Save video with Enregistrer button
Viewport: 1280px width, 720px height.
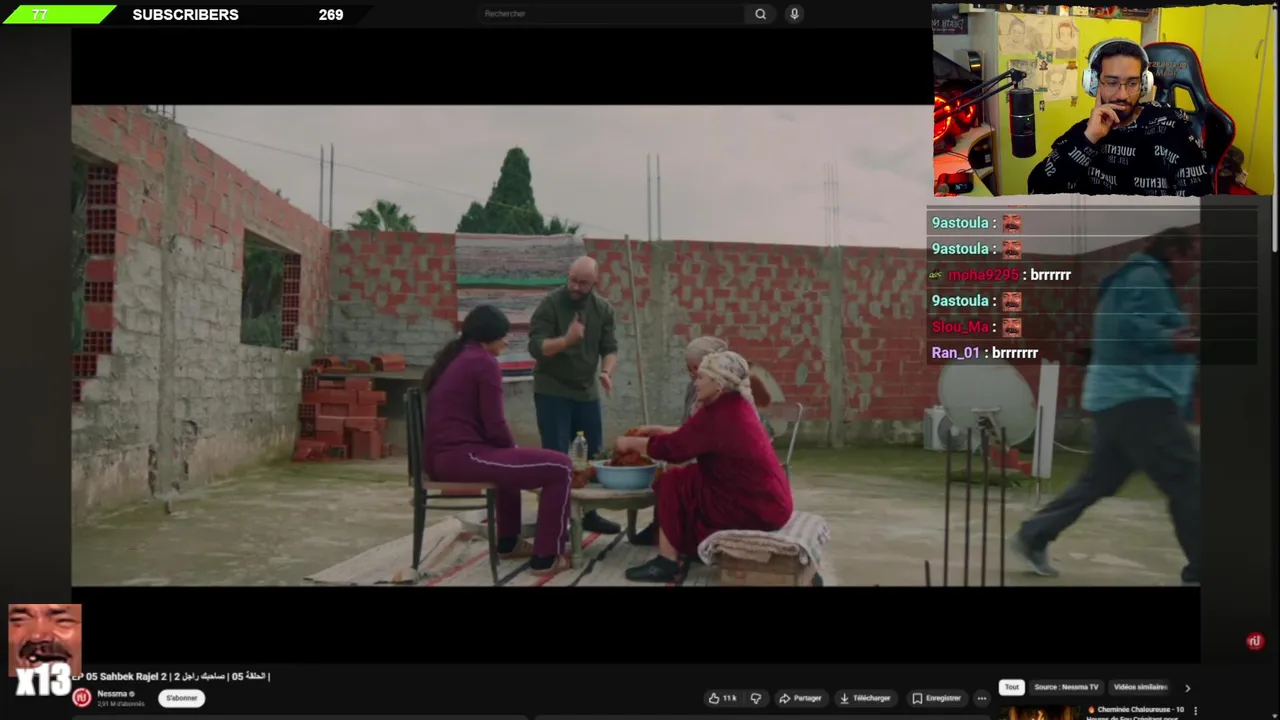click(937, 698)
